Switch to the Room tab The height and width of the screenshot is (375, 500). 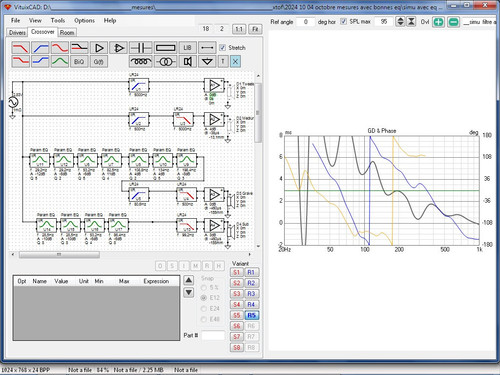click(67, 33)
